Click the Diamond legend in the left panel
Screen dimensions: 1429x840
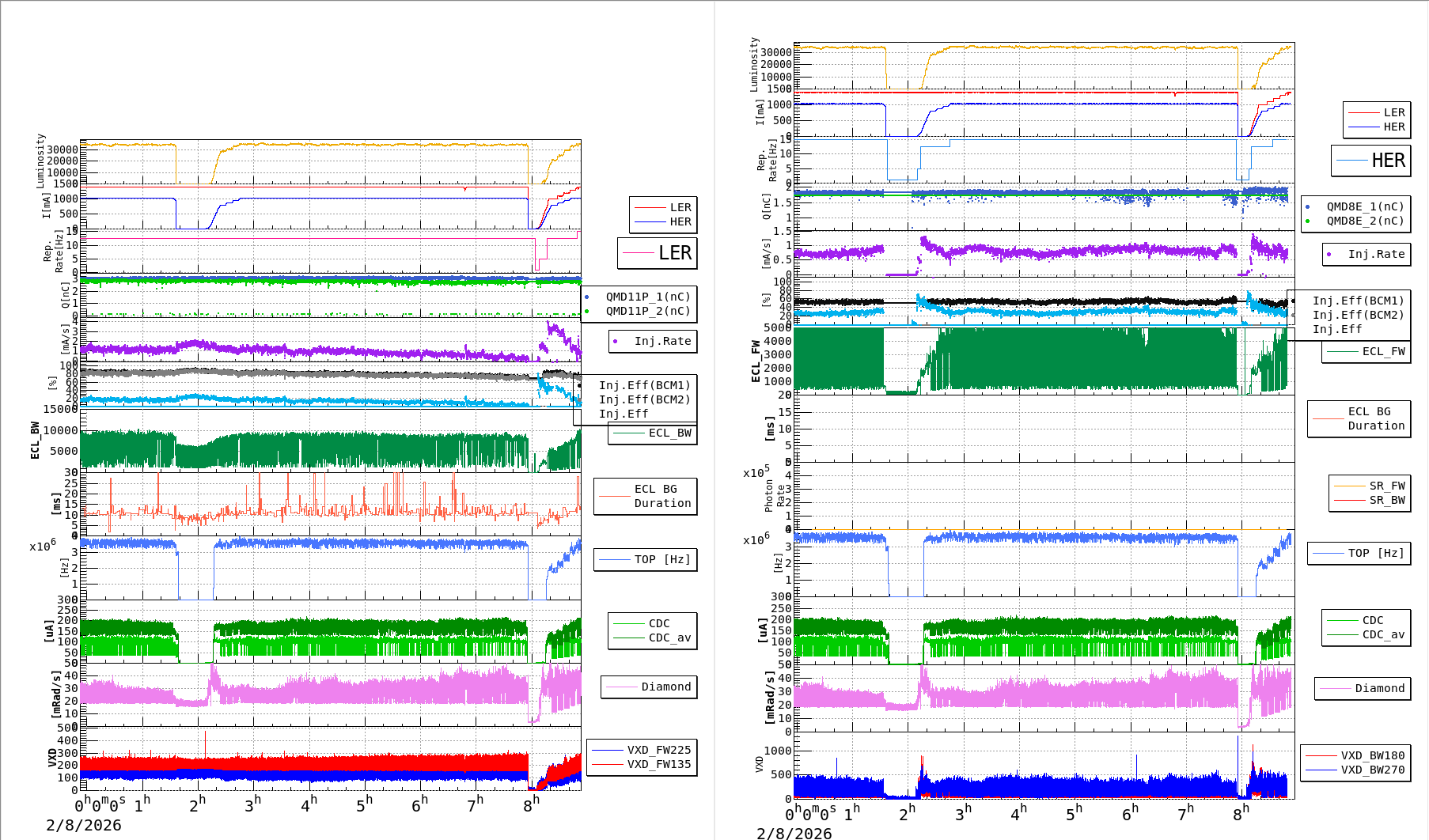tap(649, 687)
